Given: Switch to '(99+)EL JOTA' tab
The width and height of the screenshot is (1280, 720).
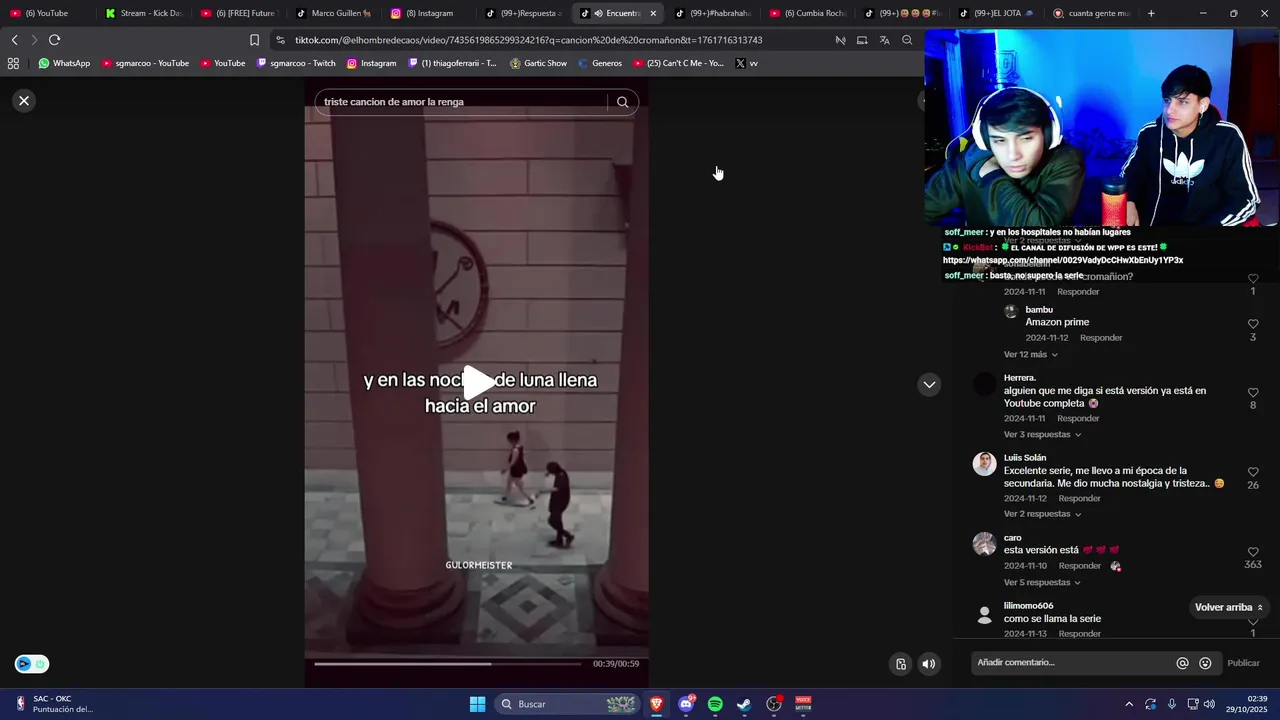Looking at the screenshot, I should coord(998,13).
